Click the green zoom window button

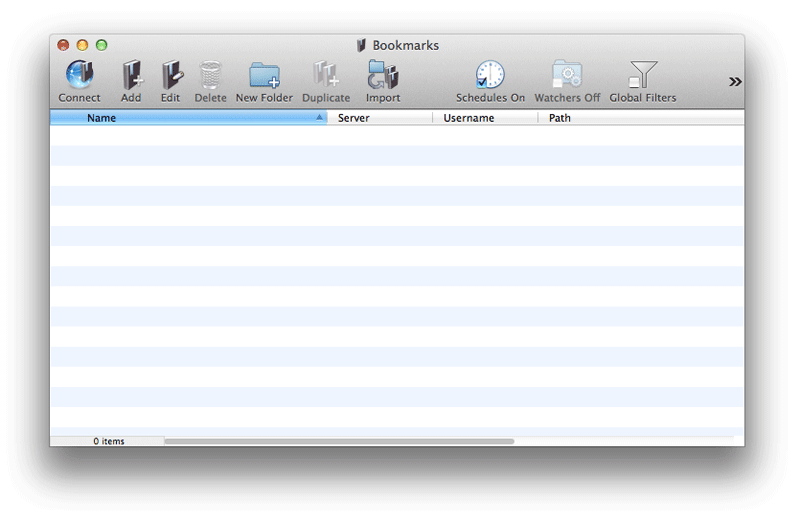[101, 45]
